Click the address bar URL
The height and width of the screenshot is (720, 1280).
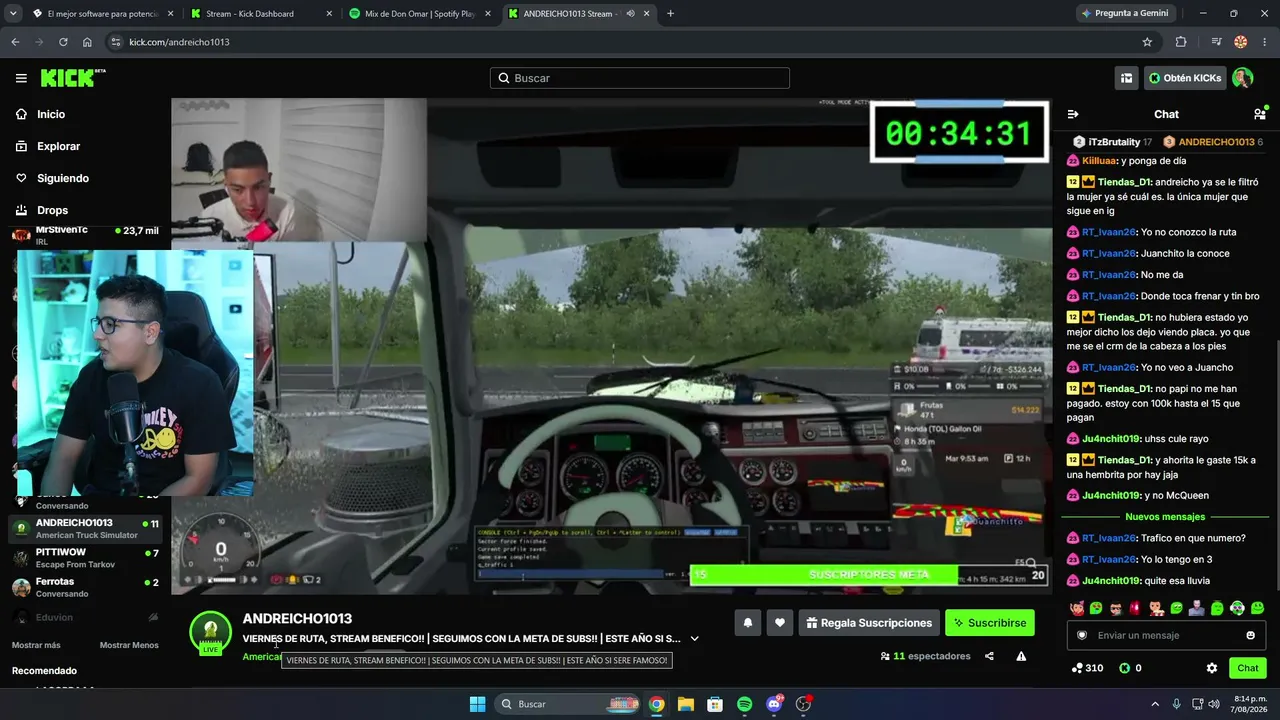point(179,42)
